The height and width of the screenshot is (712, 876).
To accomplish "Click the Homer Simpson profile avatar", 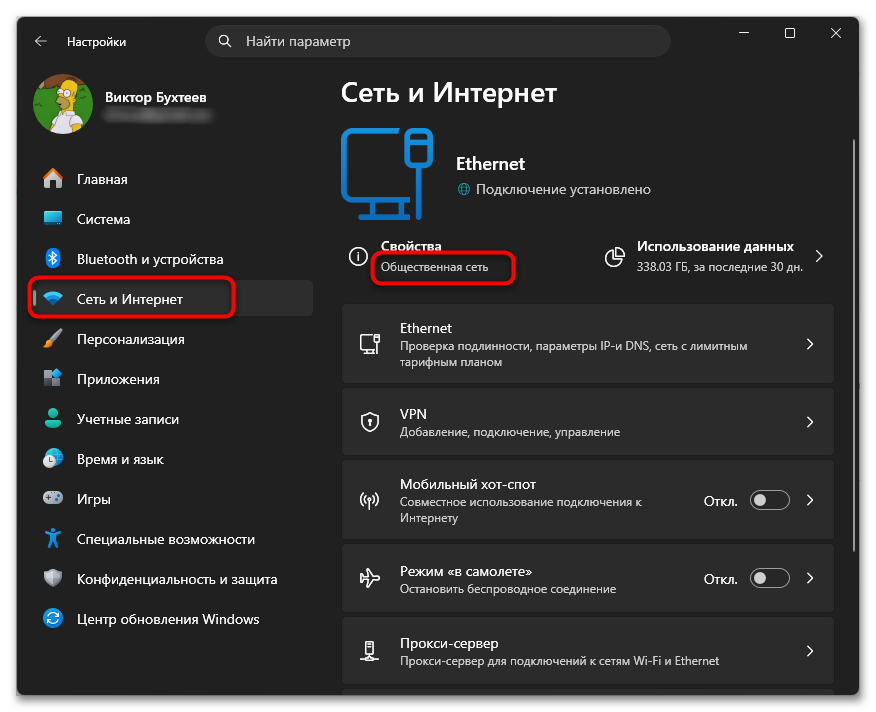I will pyautogui.click(x=63, y=104).
